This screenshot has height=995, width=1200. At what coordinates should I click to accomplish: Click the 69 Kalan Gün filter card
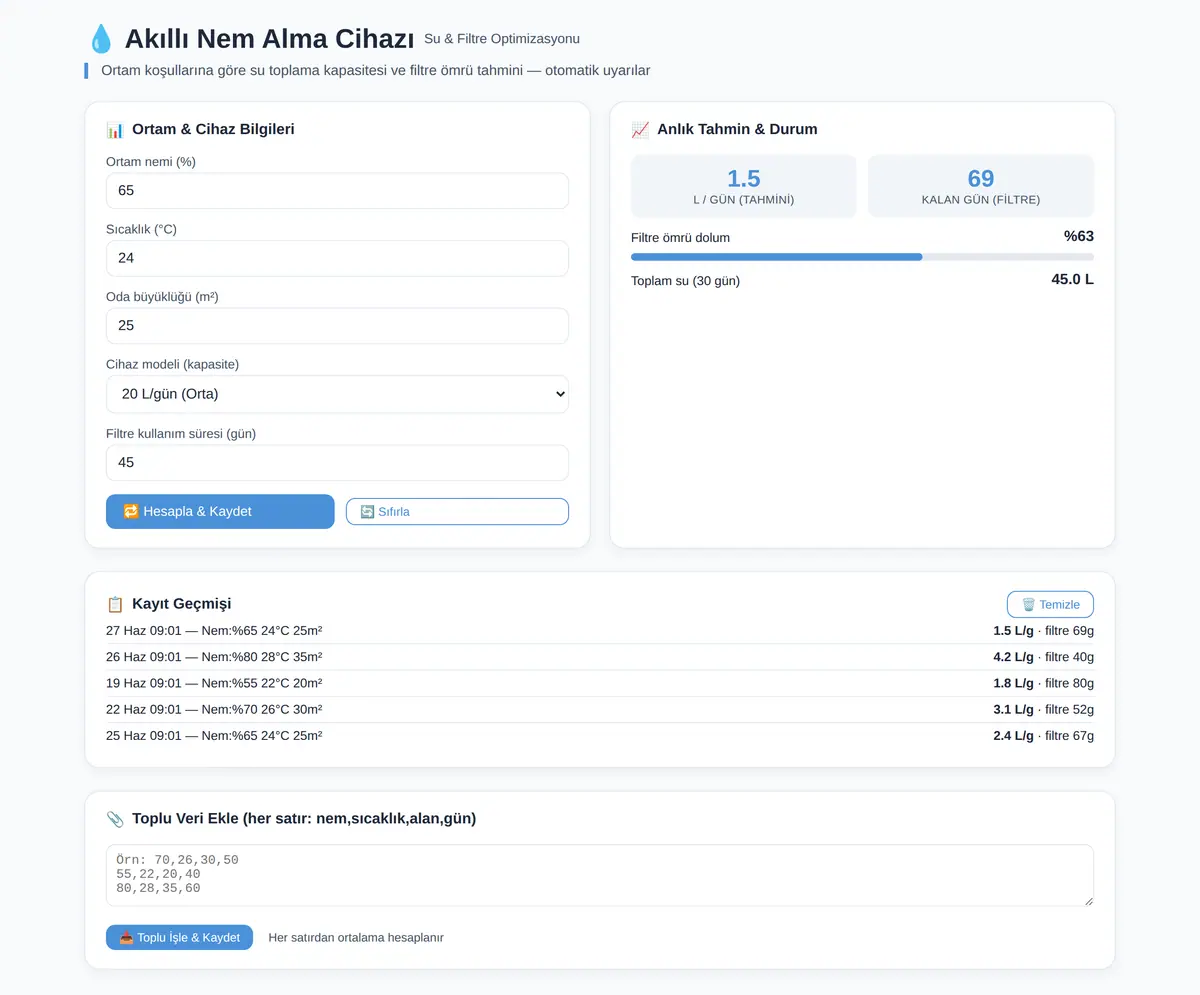(981, 186)
